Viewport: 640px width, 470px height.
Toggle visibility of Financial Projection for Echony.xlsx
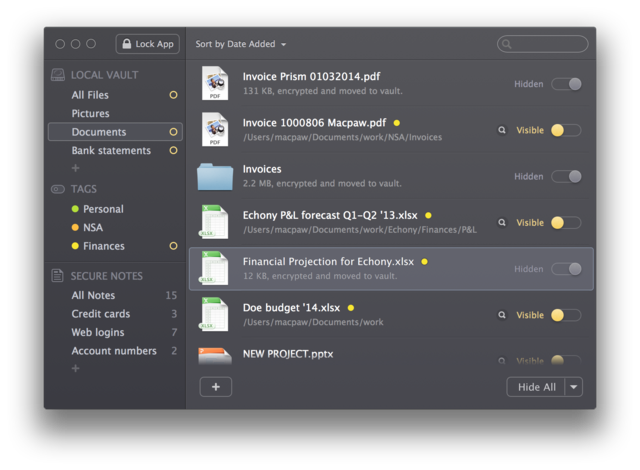click(567, 269)
